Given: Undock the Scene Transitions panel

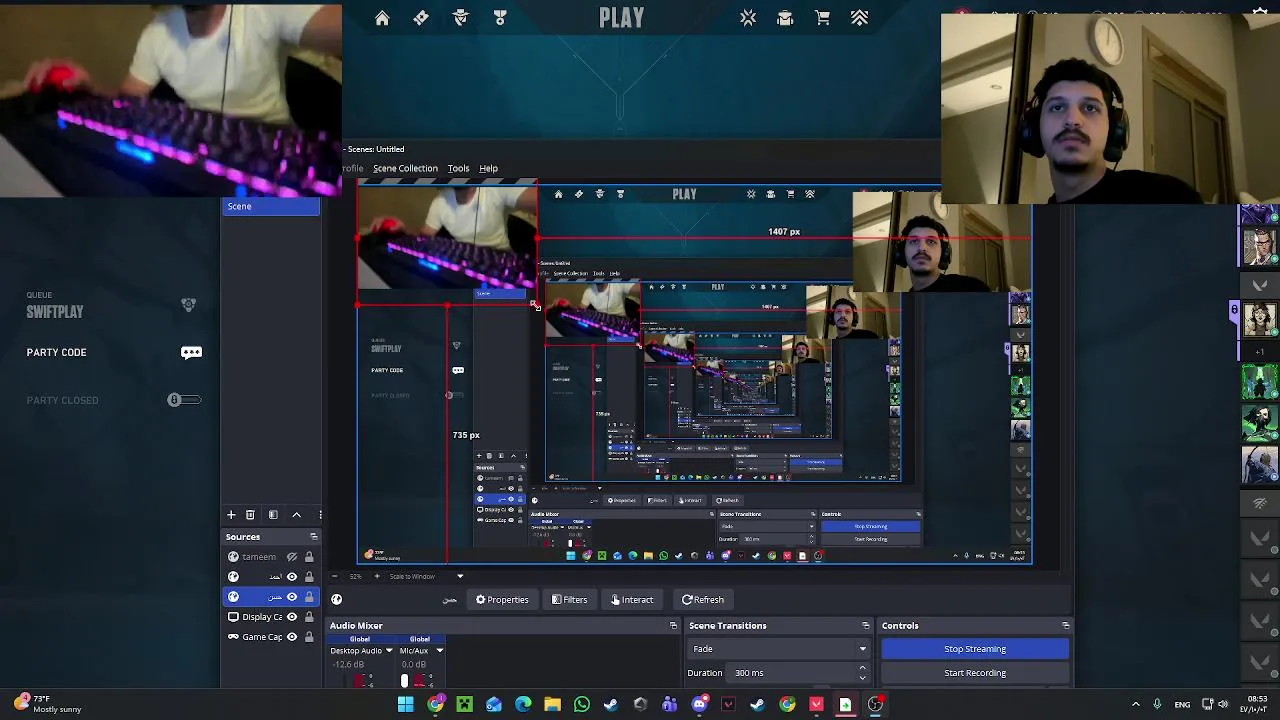Looking at the screenshot, I should (865, 626).
